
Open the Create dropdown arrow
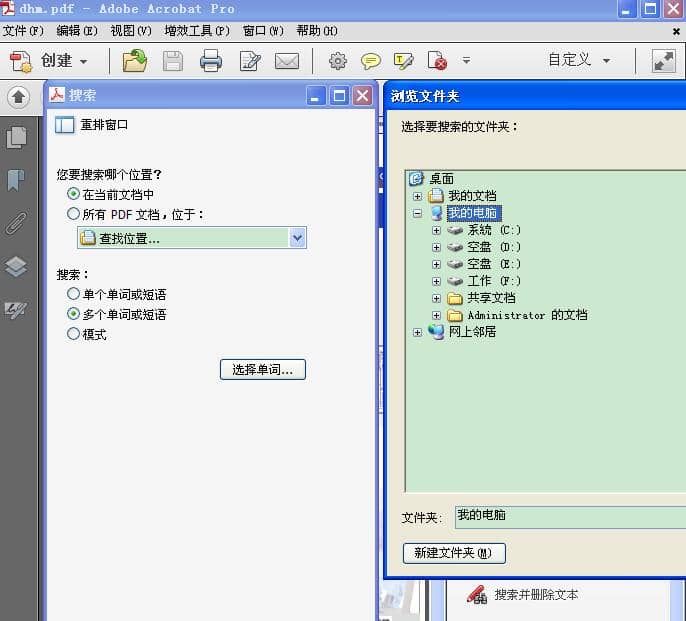[x=84, y=62]
